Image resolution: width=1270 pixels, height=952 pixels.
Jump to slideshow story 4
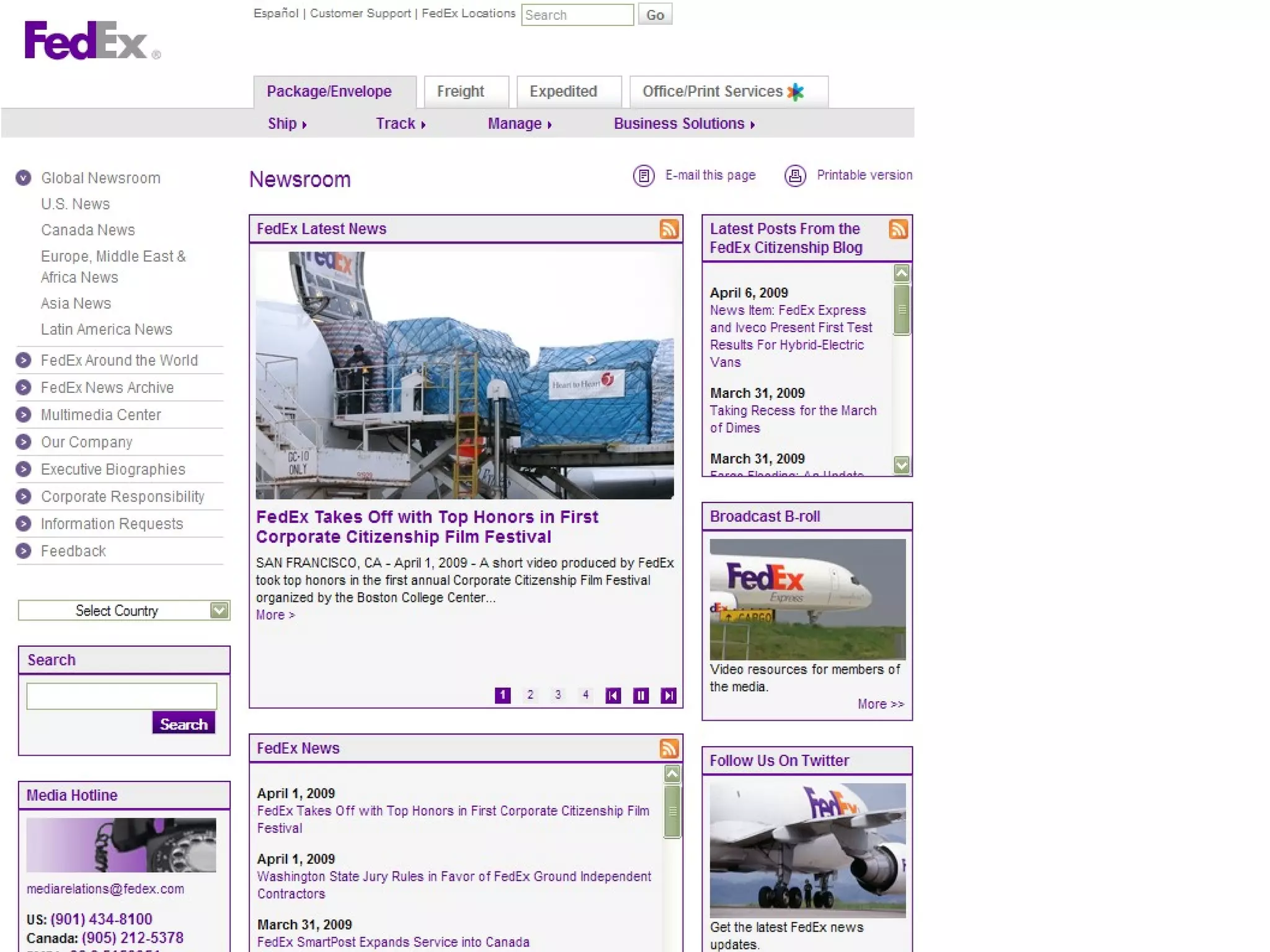click(585, 695)
